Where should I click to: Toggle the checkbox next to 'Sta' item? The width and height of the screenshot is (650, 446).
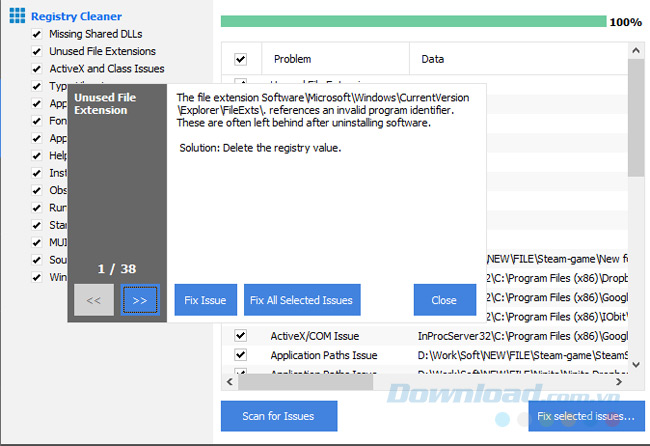(37, 225)
